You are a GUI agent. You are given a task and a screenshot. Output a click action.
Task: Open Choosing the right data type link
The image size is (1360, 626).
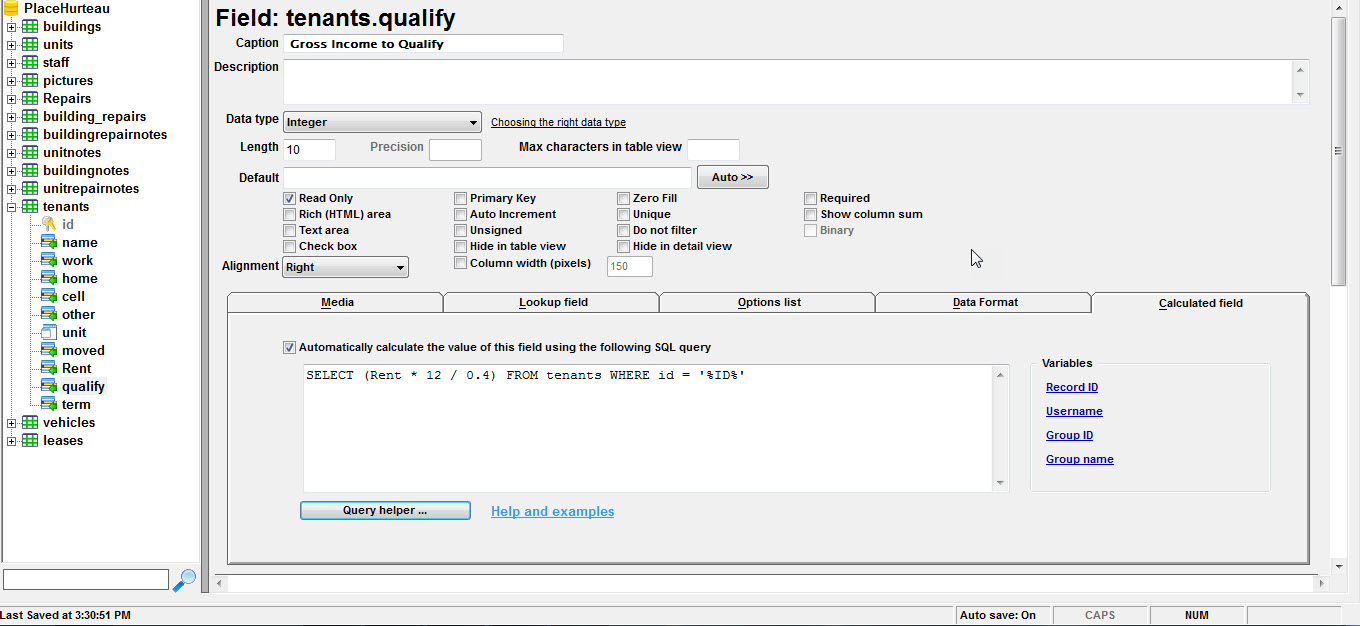[x=558, y=122]
